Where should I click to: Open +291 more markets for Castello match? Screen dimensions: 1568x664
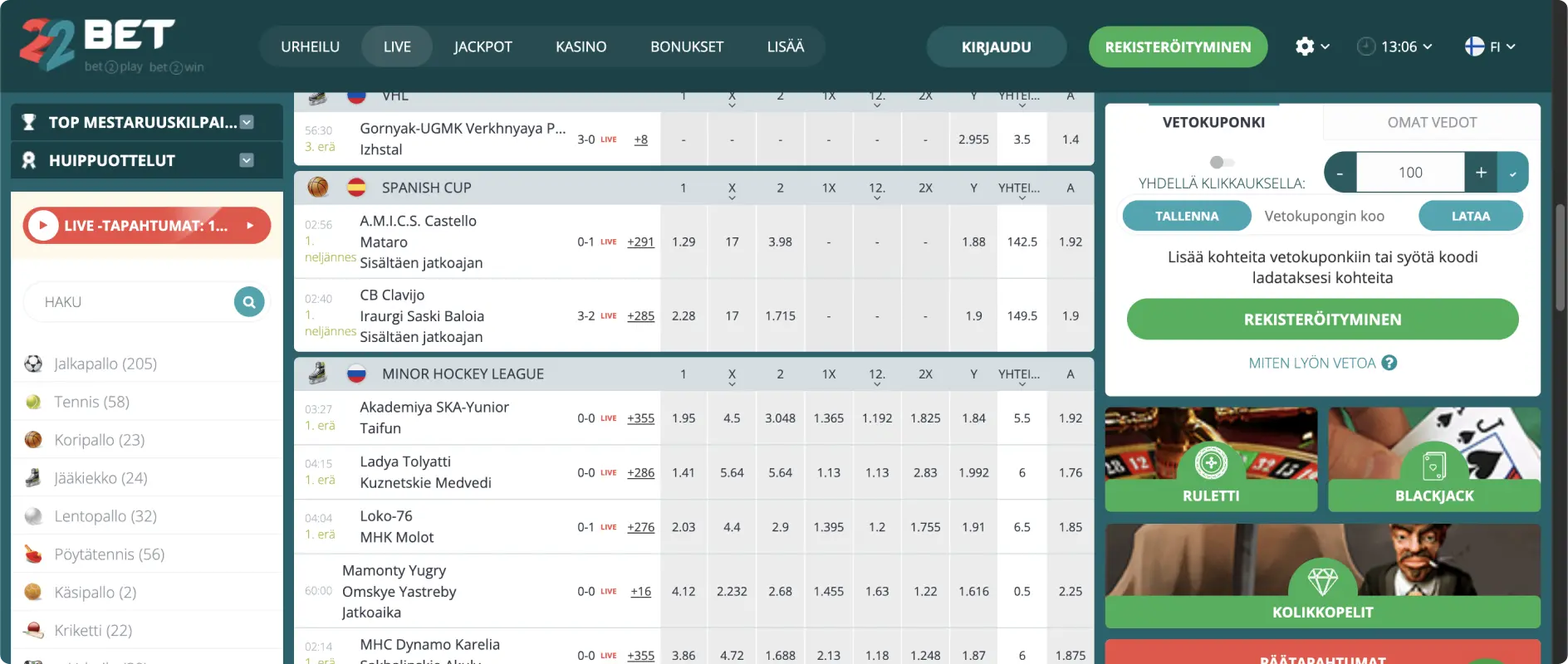[640, 242]
